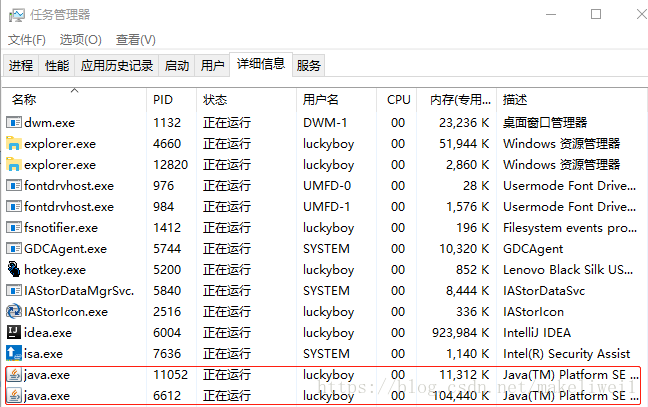Click the hotkey.exe process icon

tap(14, 269)
